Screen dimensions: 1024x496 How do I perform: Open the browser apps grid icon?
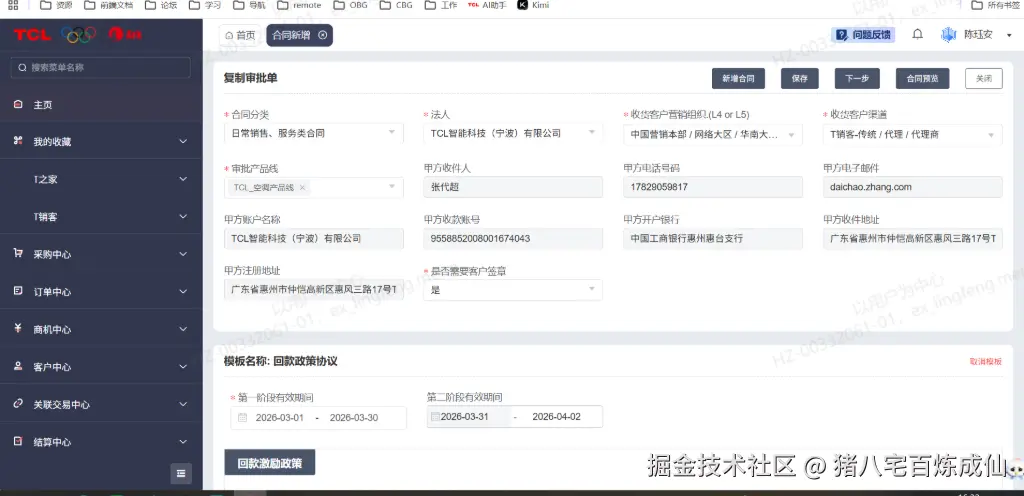tap(12, 5)
